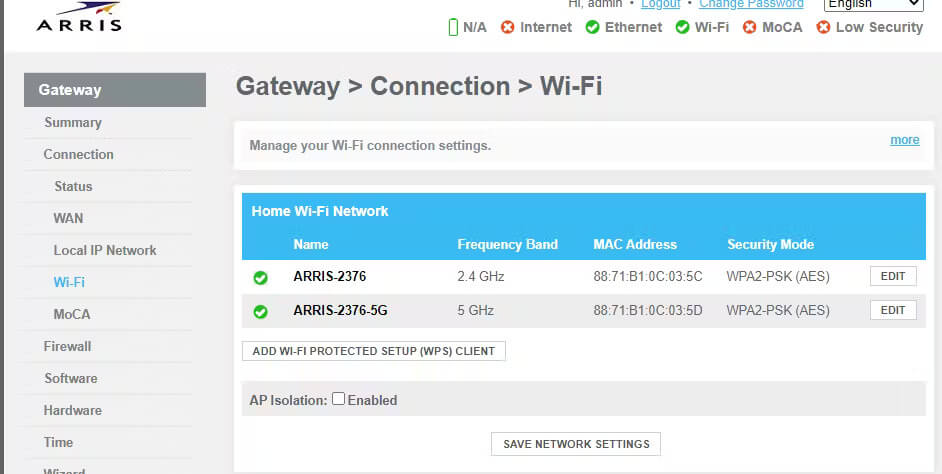Click Add Wi-Fi Protected Setup (WPS) Client
The width and height of the screenshot is (942, 474).
(x=374, y=351)
